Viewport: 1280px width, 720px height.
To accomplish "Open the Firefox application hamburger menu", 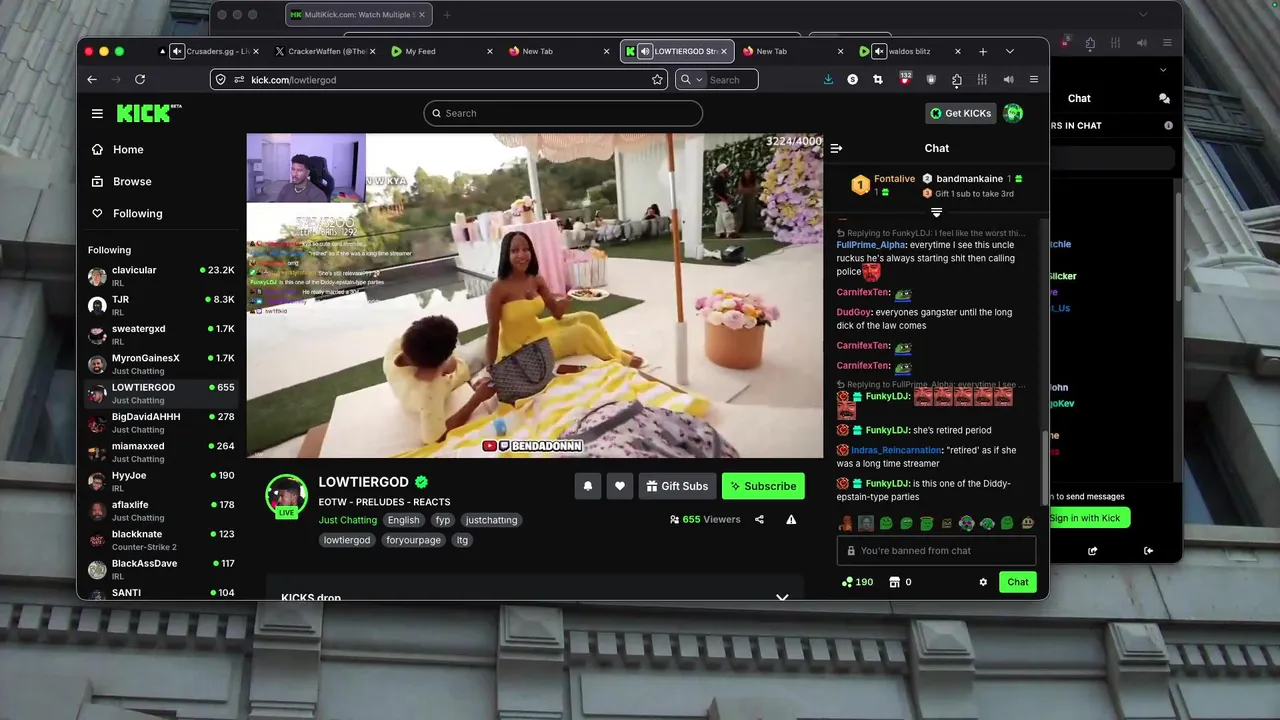I will pyautogui.click(x=1033, y=79).
